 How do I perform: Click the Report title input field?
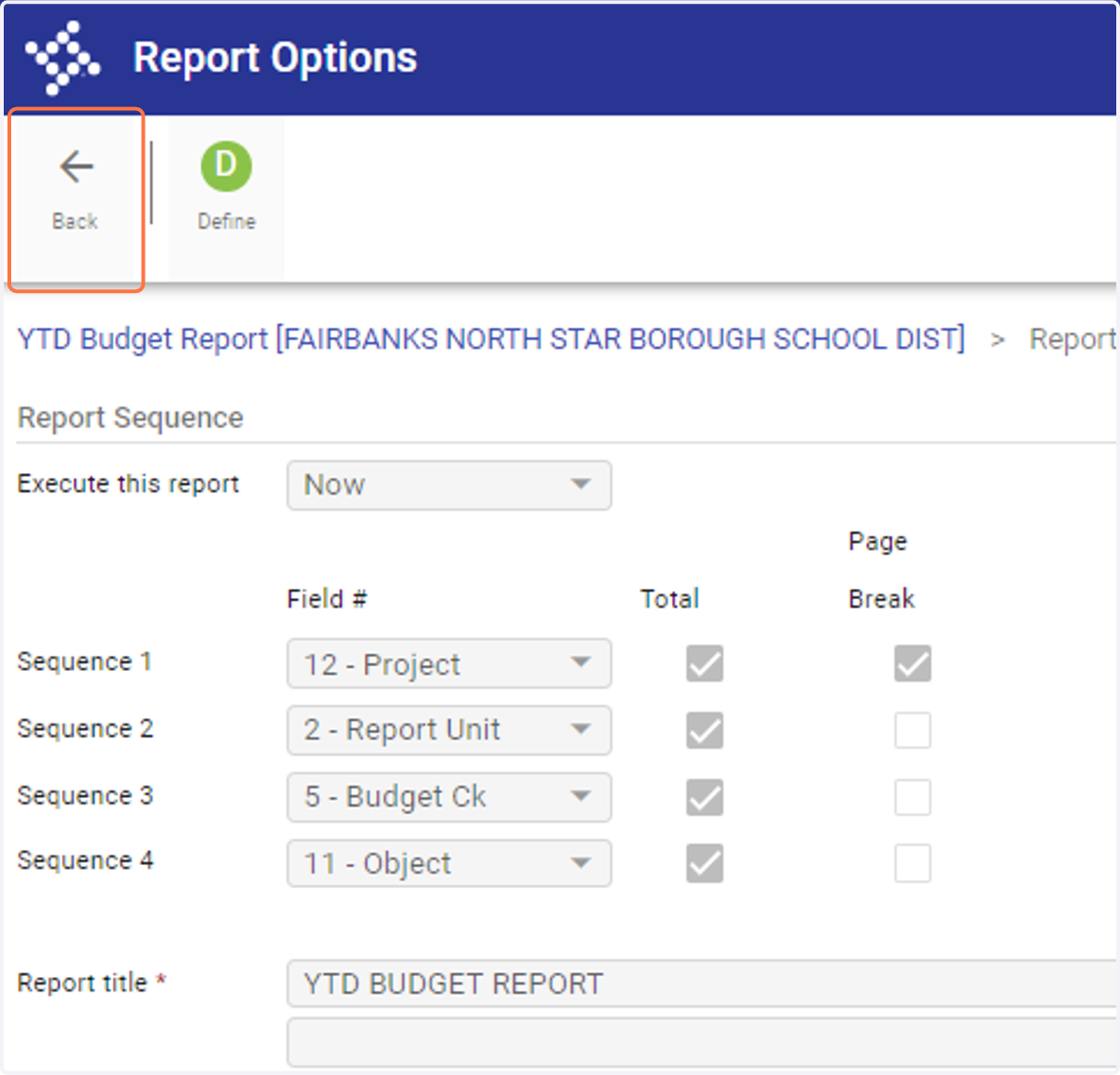click(703, 984)
